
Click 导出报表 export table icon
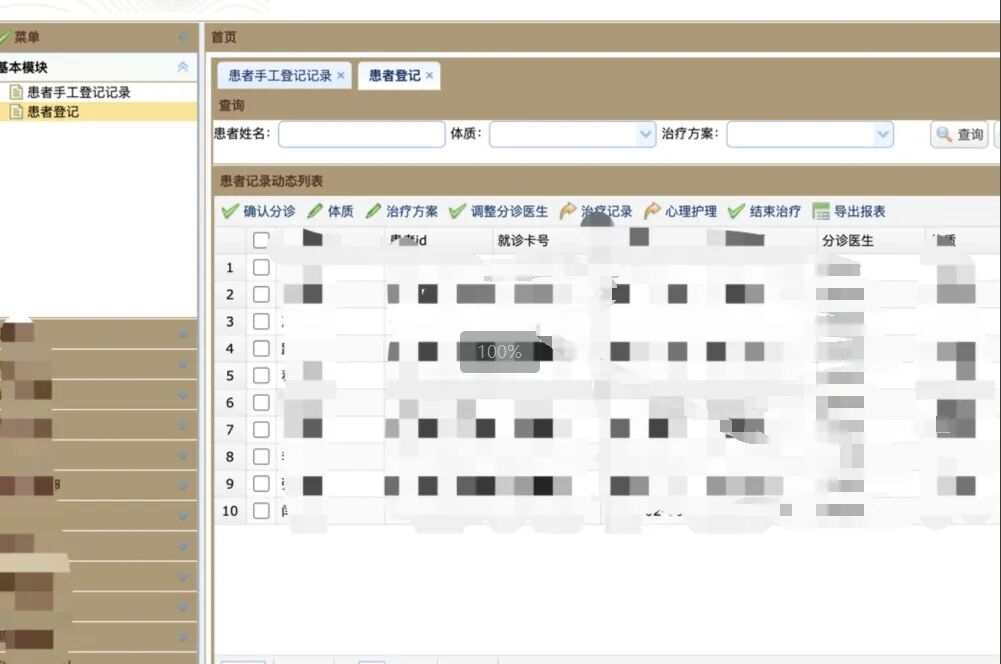click(821, 211)
